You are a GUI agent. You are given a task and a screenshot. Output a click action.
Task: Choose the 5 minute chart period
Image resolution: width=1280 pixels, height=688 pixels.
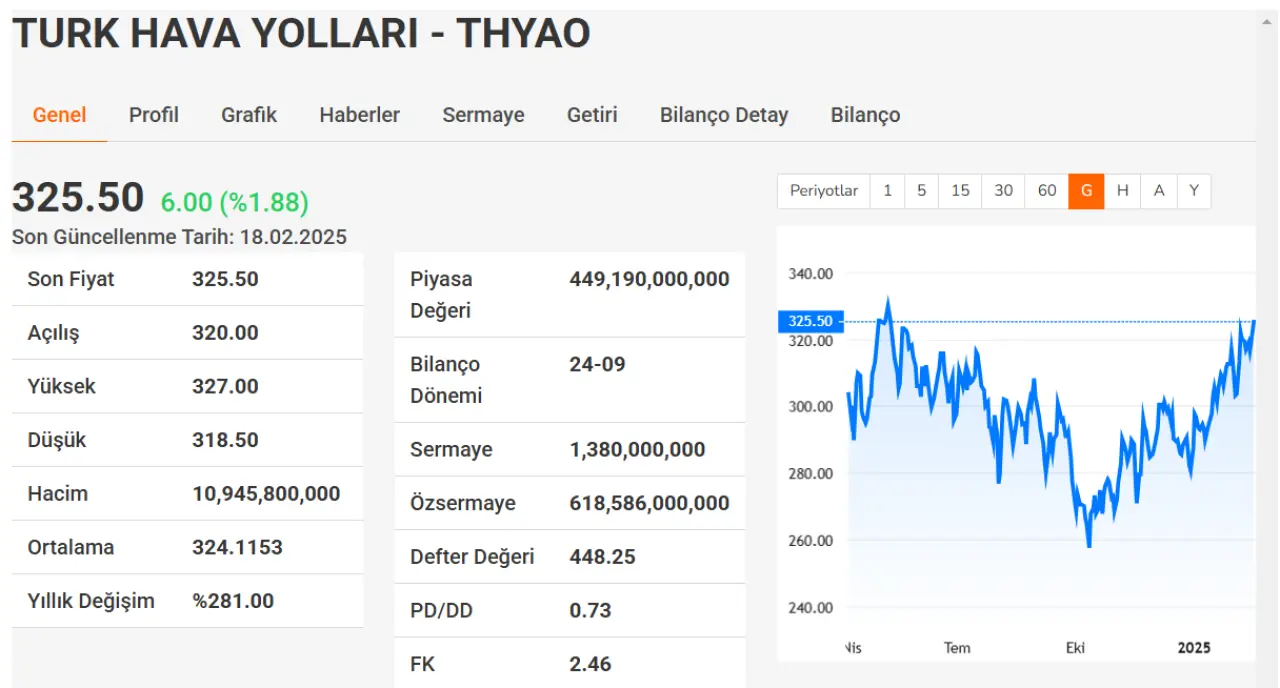[921, 191]
